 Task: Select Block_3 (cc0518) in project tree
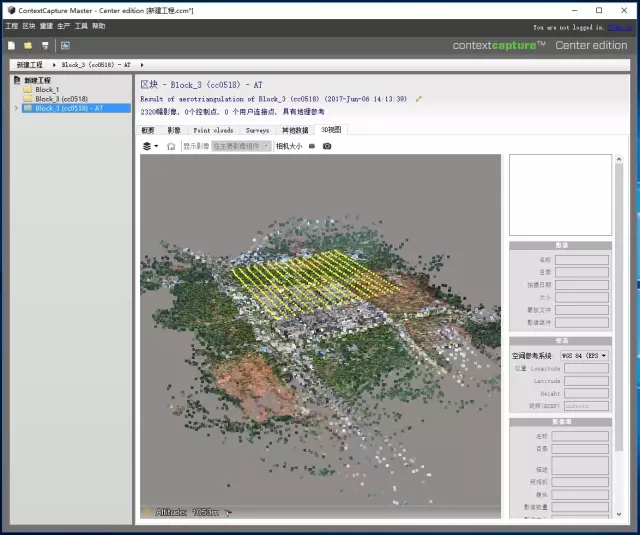(x=61, y=99)
